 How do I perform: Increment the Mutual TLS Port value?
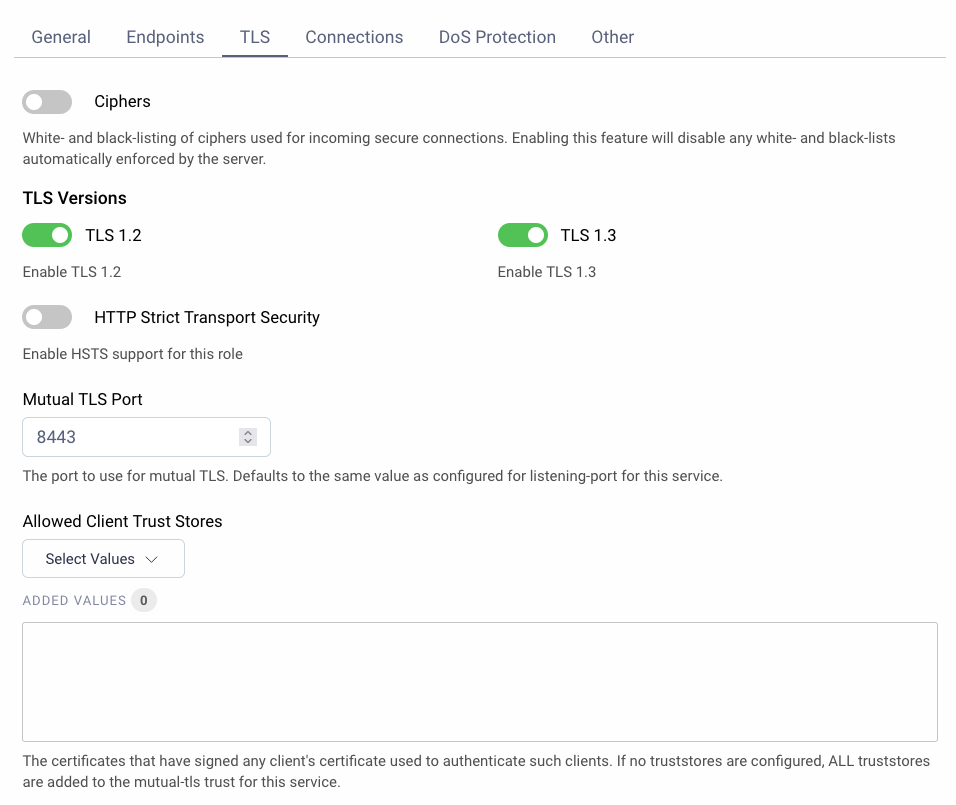(248, 432)
